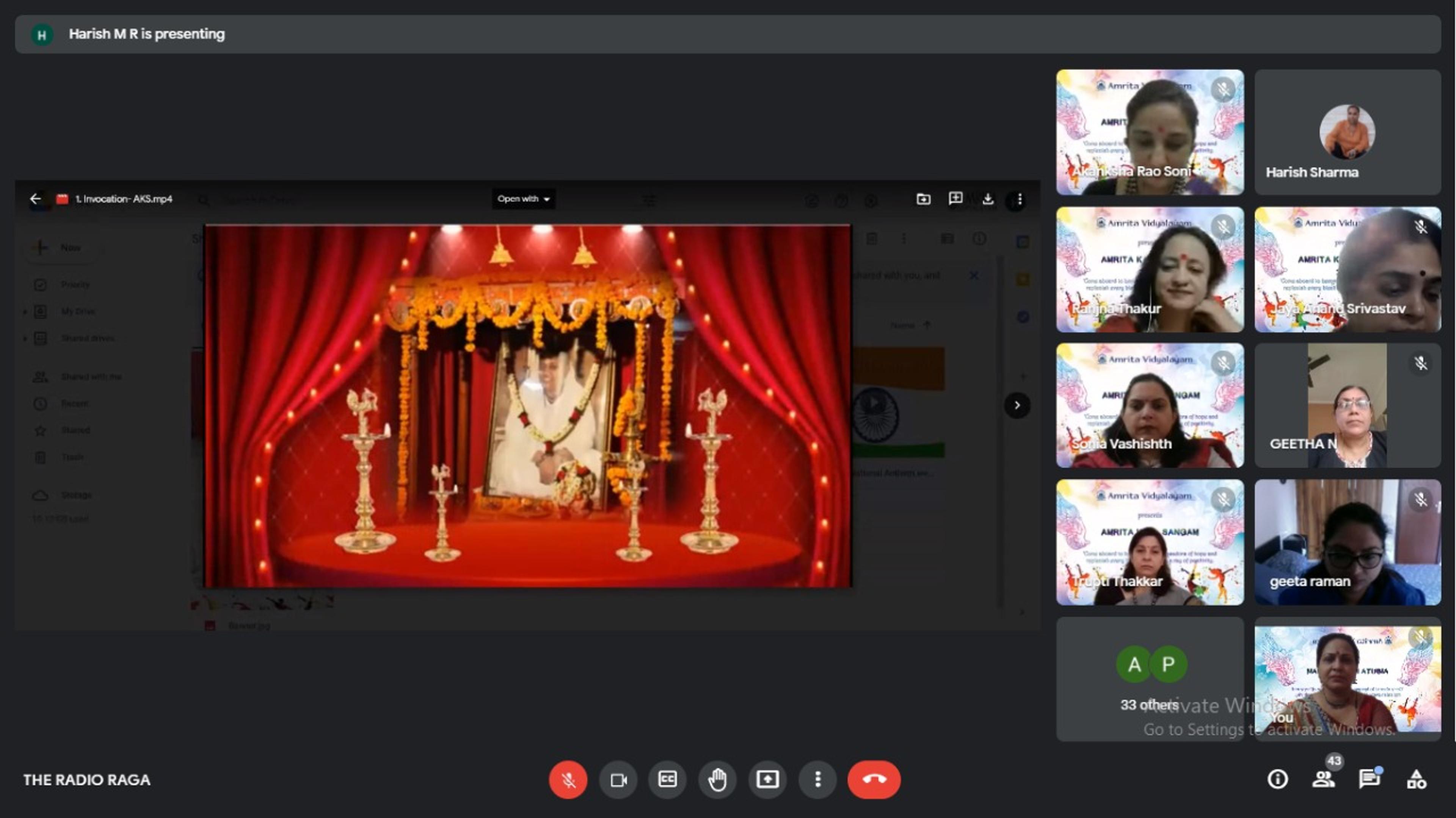The image size is (1456, 818).
Task: Select My Drive in Drive sidebar
Action: [77, 311]
